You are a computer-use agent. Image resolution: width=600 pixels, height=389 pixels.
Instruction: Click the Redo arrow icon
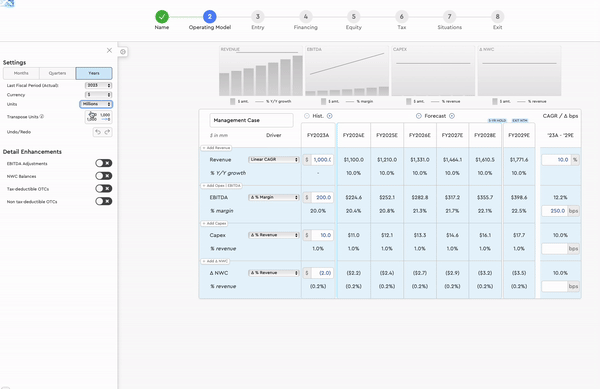click(x=108, y=132)
